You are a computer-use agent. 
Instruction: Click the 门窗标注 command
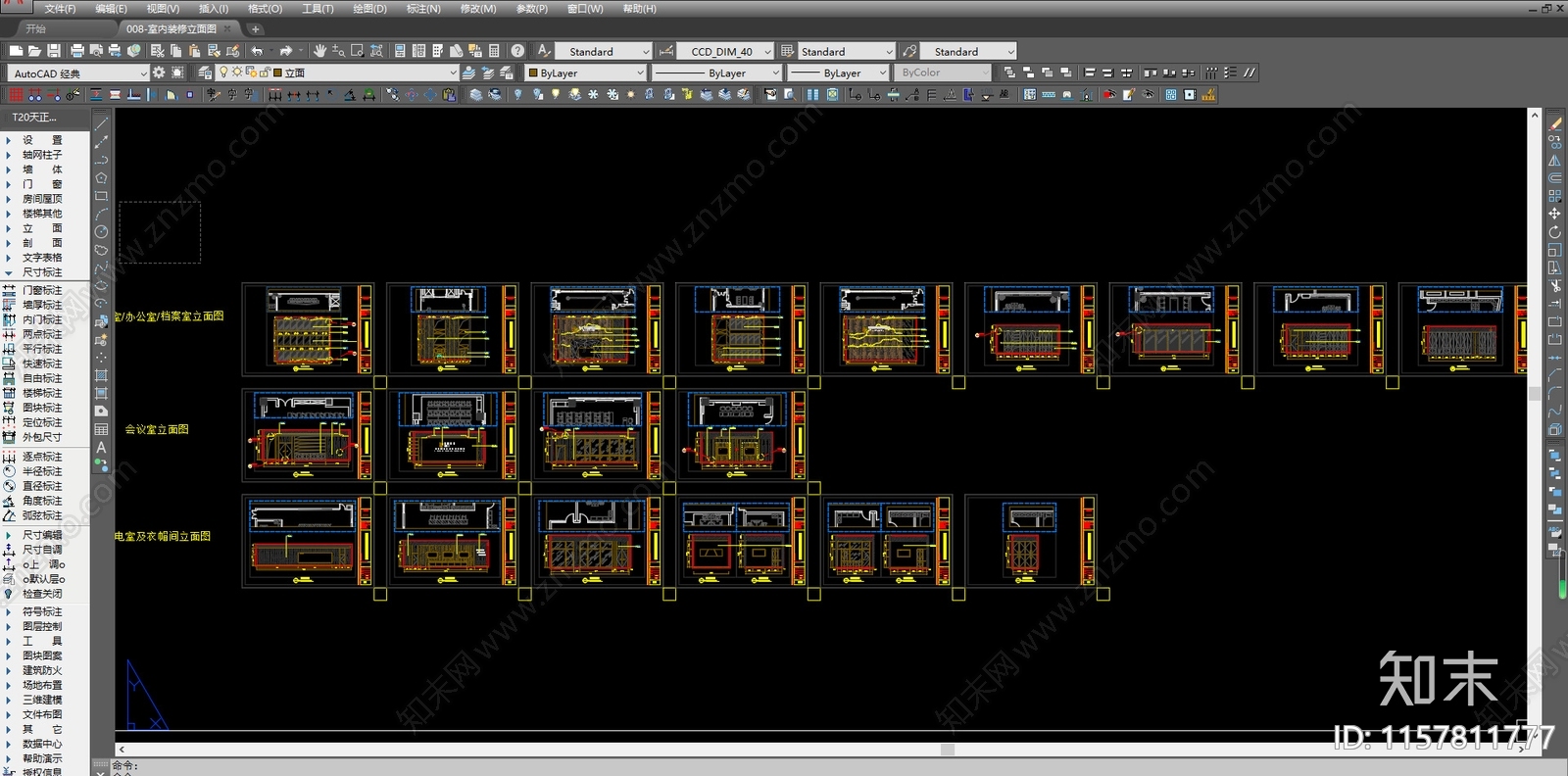click(x=41, y=290)
